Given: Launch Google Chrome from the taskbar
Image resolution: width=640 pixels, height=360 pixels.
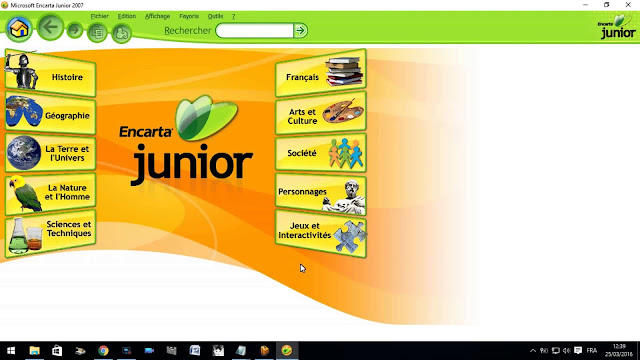Looking at the screenshot, I should (x=103, y=351).
